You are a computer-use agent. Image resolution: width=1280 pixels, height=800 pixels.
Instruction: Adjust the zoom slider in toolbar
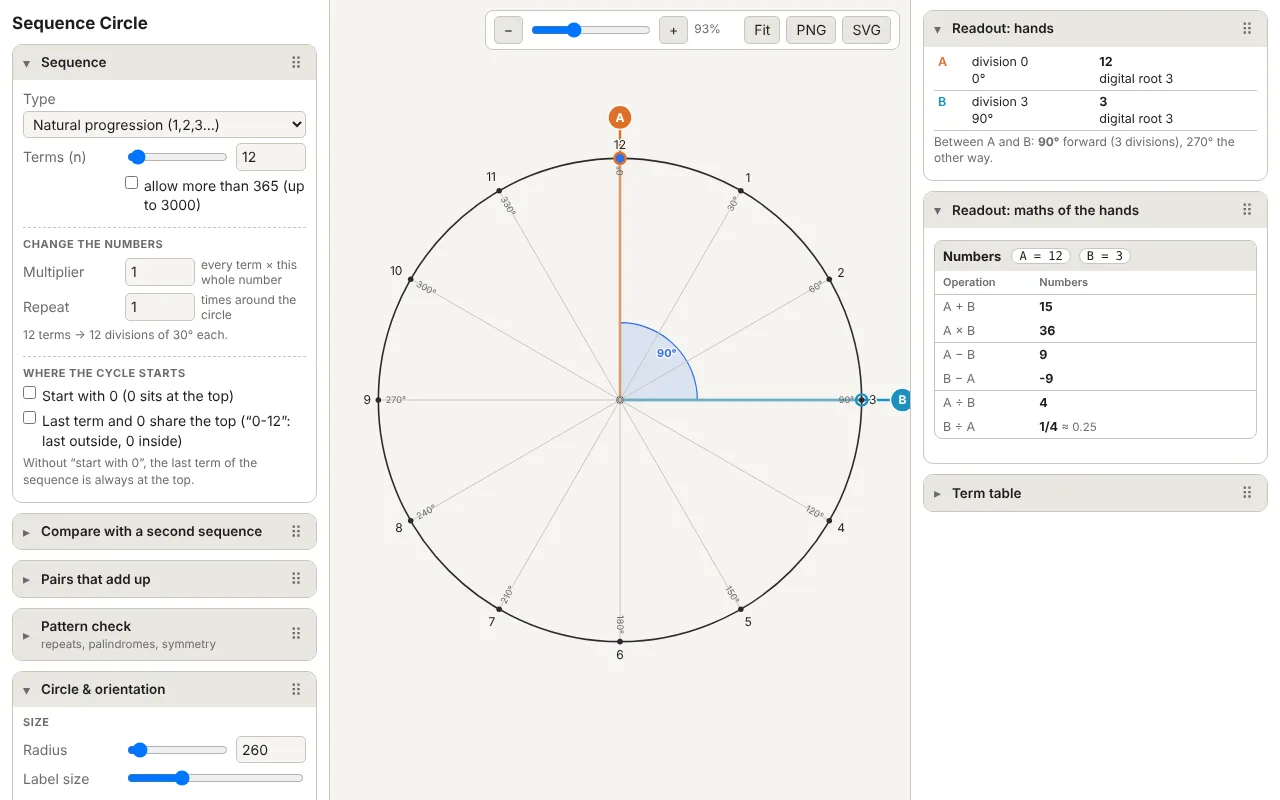(591, 30)
